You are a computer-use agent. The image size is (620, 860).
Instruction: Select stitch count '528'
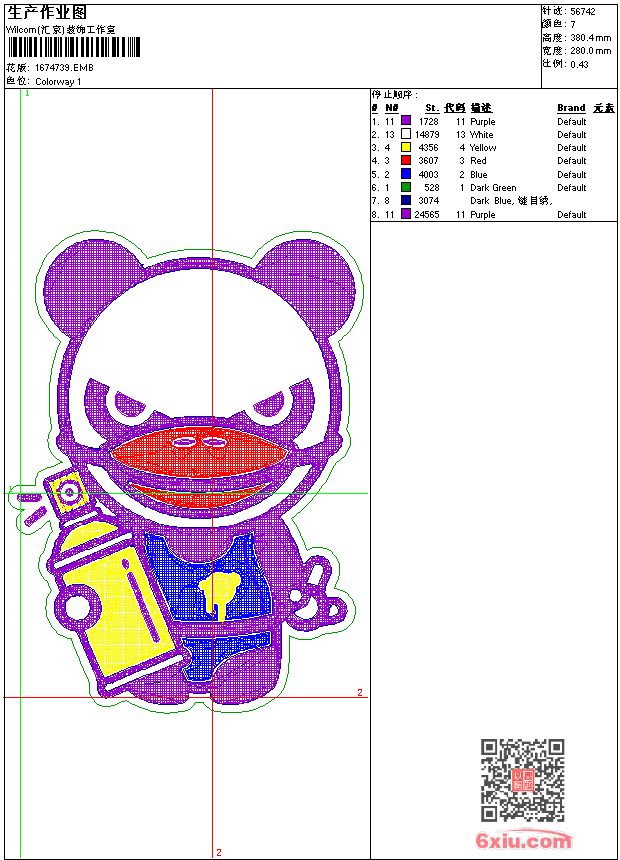[432, 188]
